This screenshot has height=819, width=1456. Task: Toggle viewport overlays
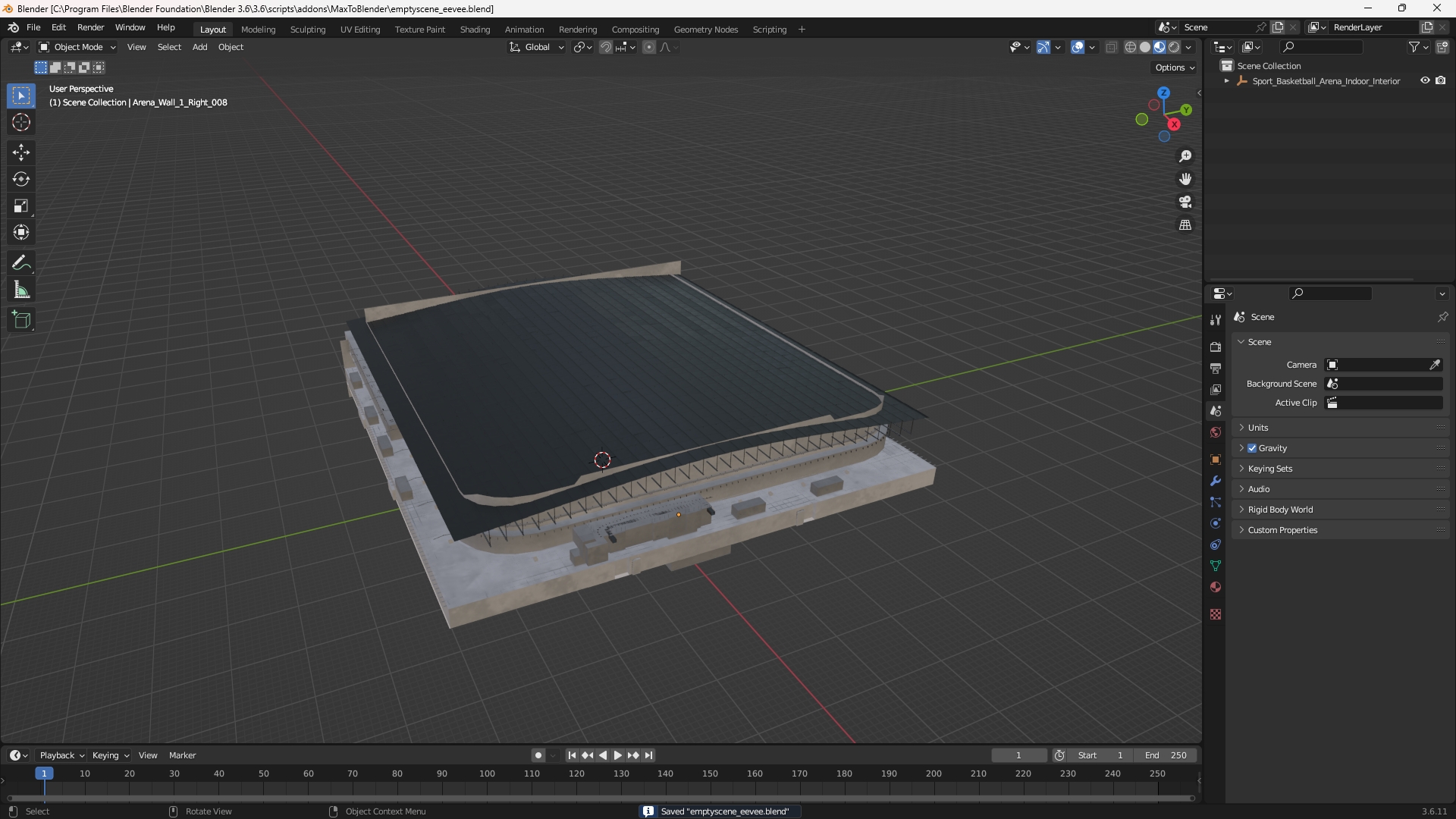pyautogui.click(x=1078, y=47)
